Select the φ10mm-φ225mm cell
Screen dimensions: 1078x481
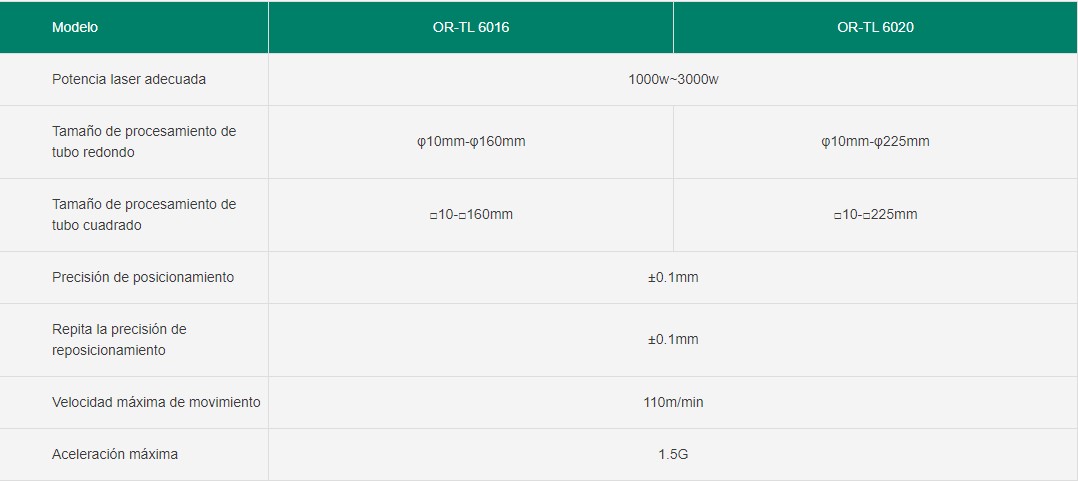point(876,142)
